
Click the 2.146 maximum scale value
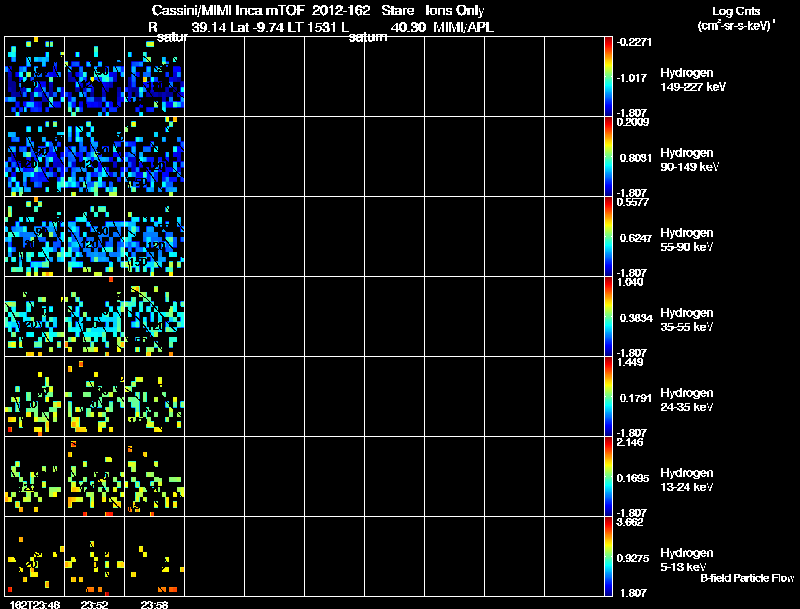(633, 442)
